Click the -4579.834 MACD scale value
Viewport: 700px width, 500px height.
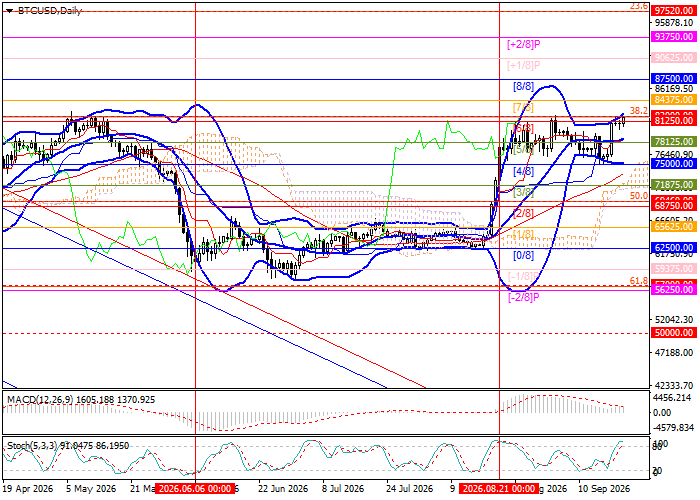click(x=673, y=428)
